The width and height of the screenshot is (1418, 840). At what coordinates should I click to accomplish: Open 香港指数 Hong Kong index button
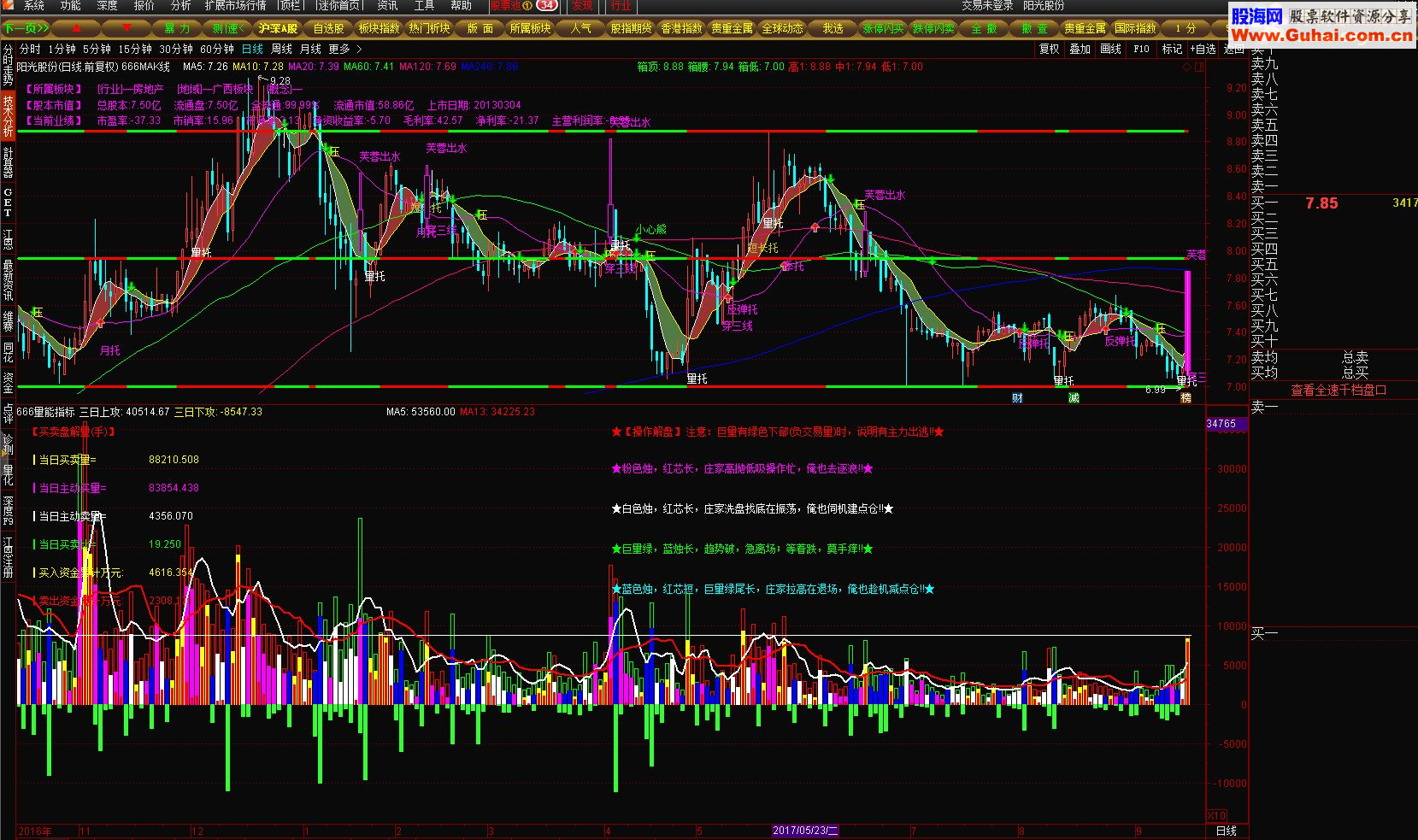[x=681, y=28]
